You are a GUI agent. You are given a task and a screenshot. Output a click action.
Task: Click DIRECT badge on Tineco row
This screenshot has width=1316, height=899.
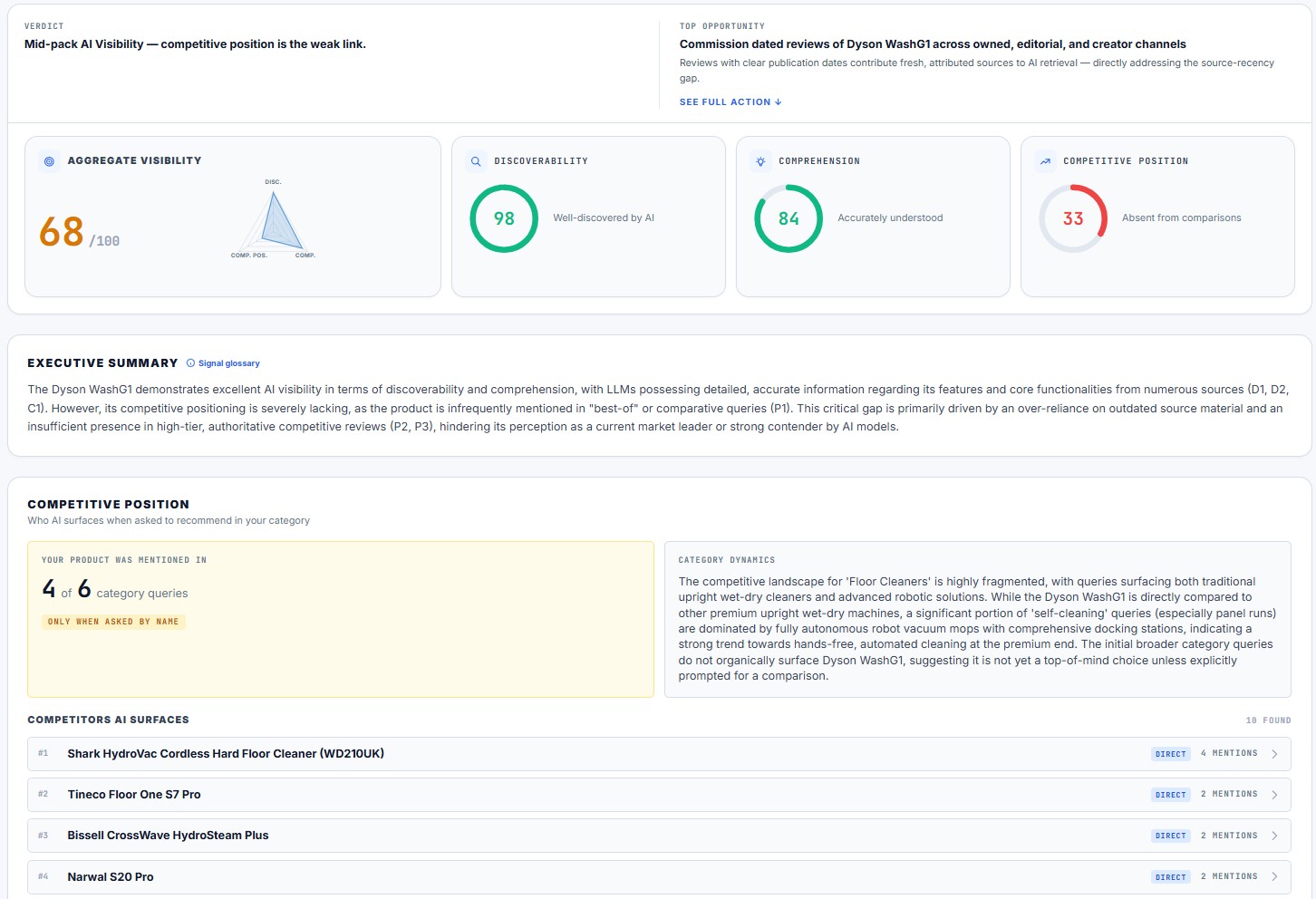pos(1171,795)
